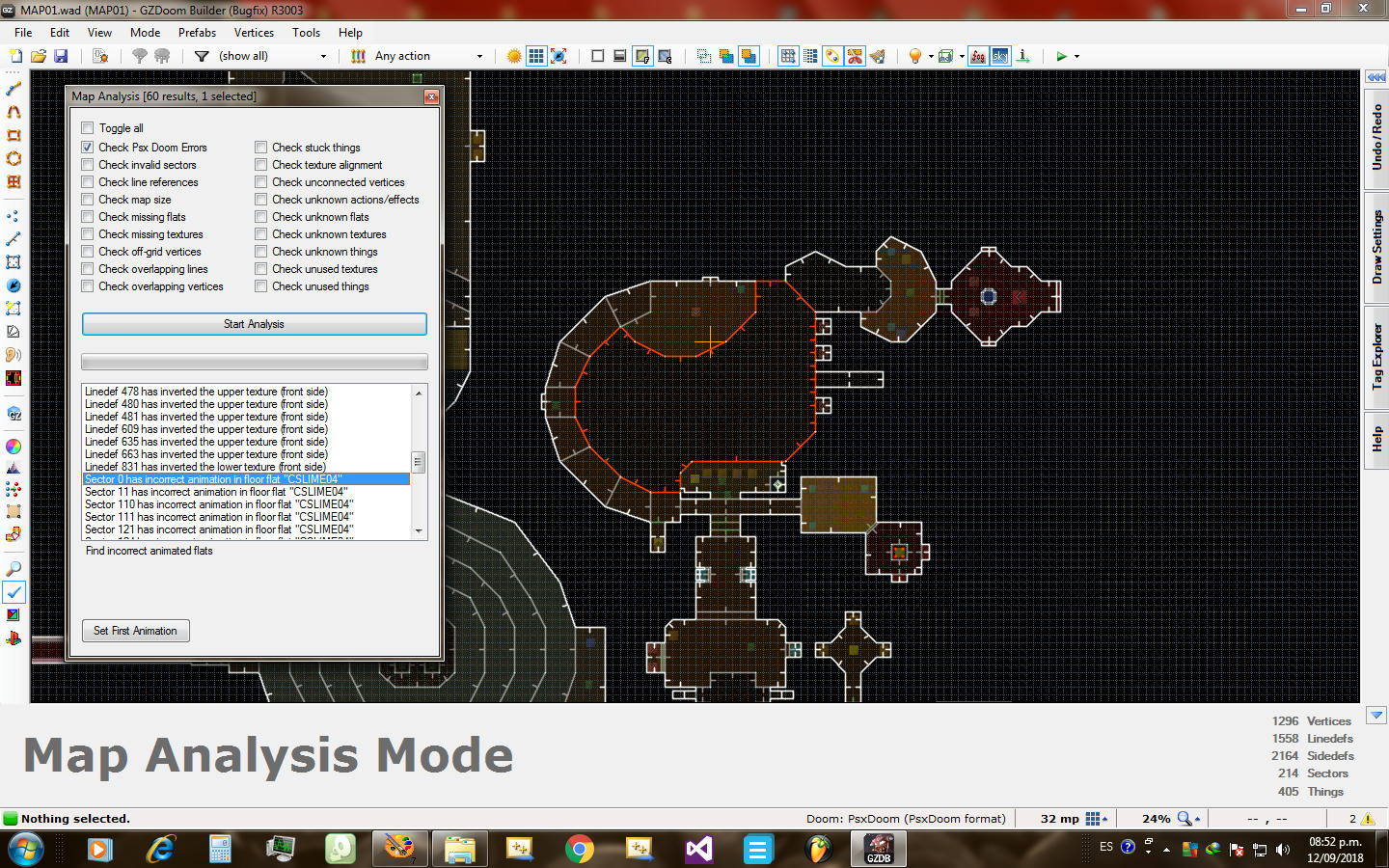Toggle the blue grid view icon
The width and height of the screenshot is (1389, 868).
tap(536, 56)
